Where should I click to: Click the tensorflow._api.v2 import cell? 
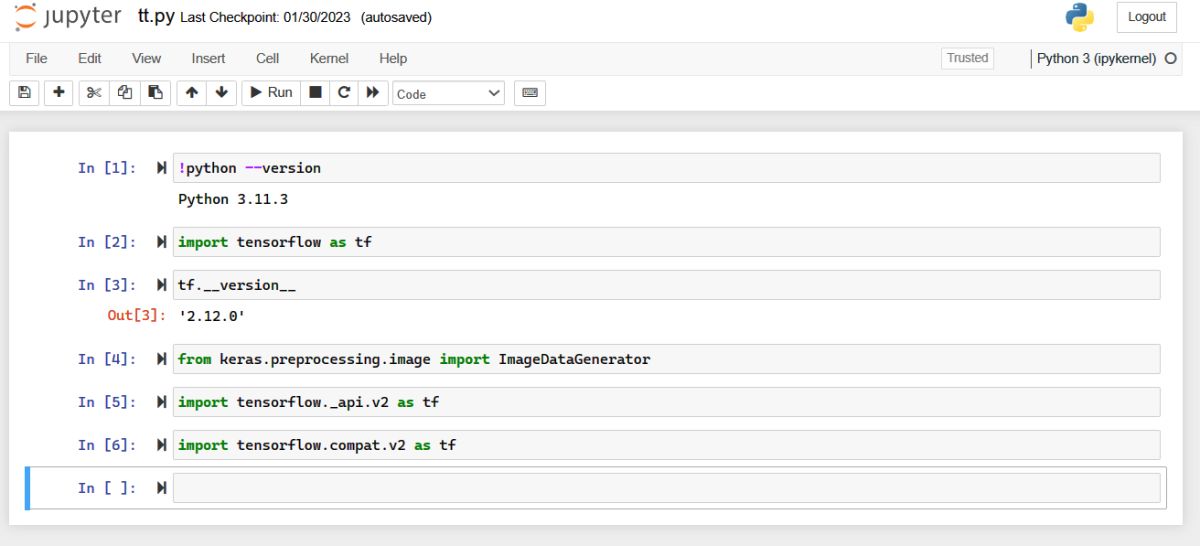point(666,402)
